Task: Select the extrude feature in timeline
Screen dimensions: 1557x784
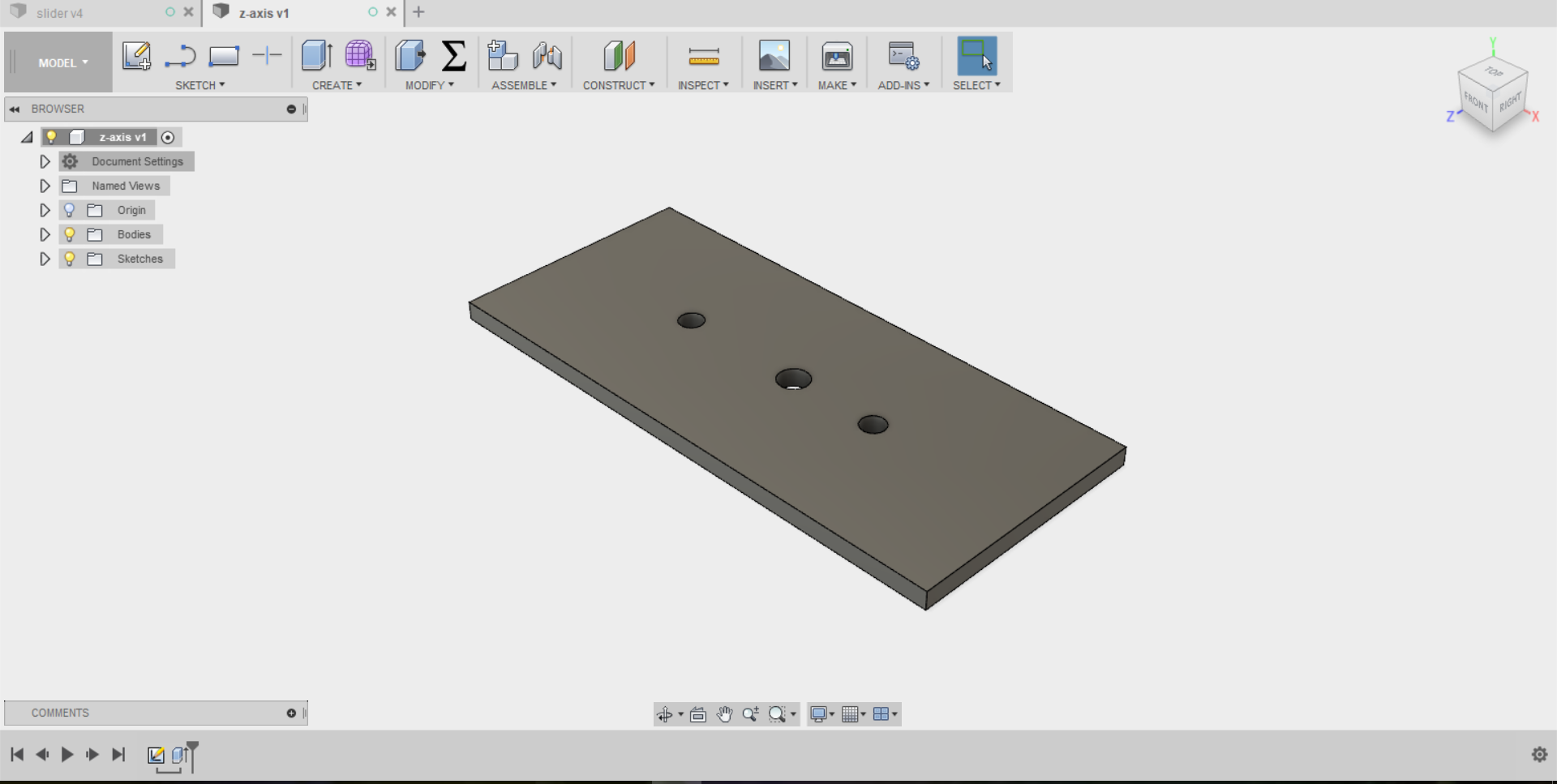Action: click(179, 756)
